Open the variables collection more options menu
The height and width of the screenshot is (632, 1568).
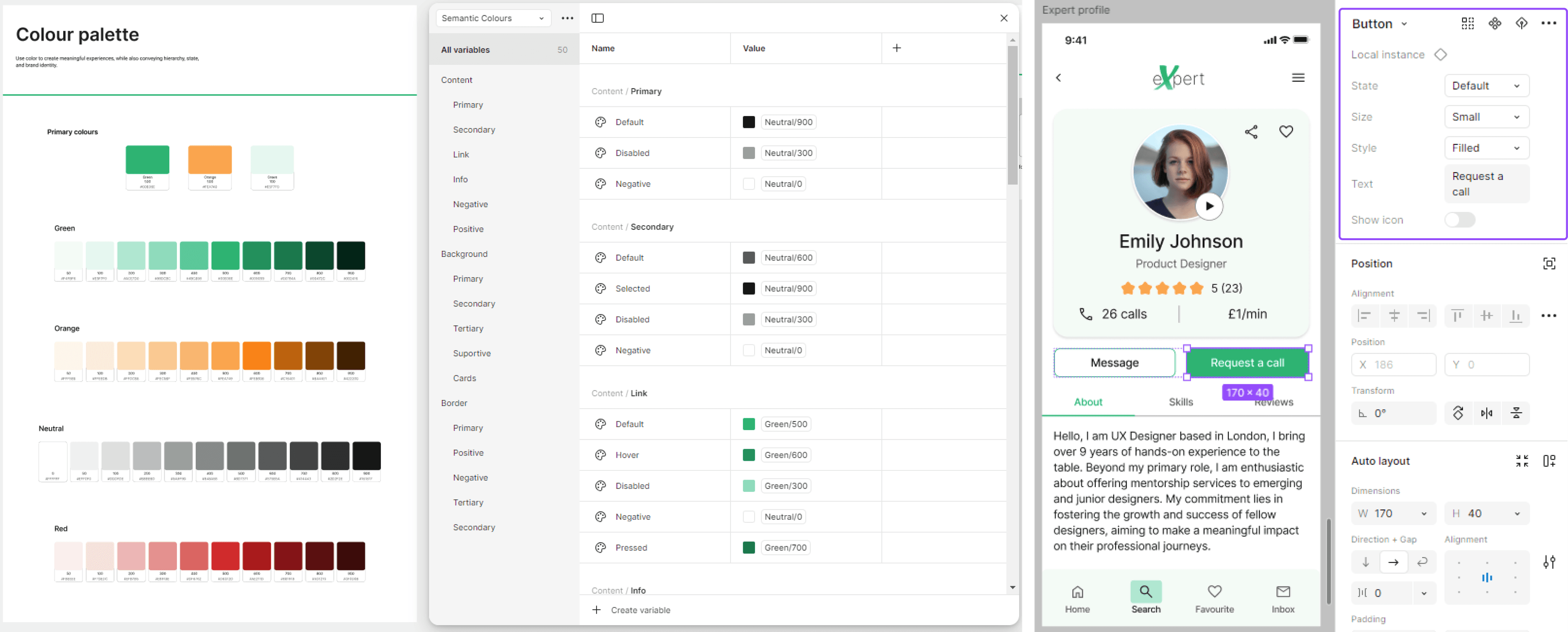point(567,18)
